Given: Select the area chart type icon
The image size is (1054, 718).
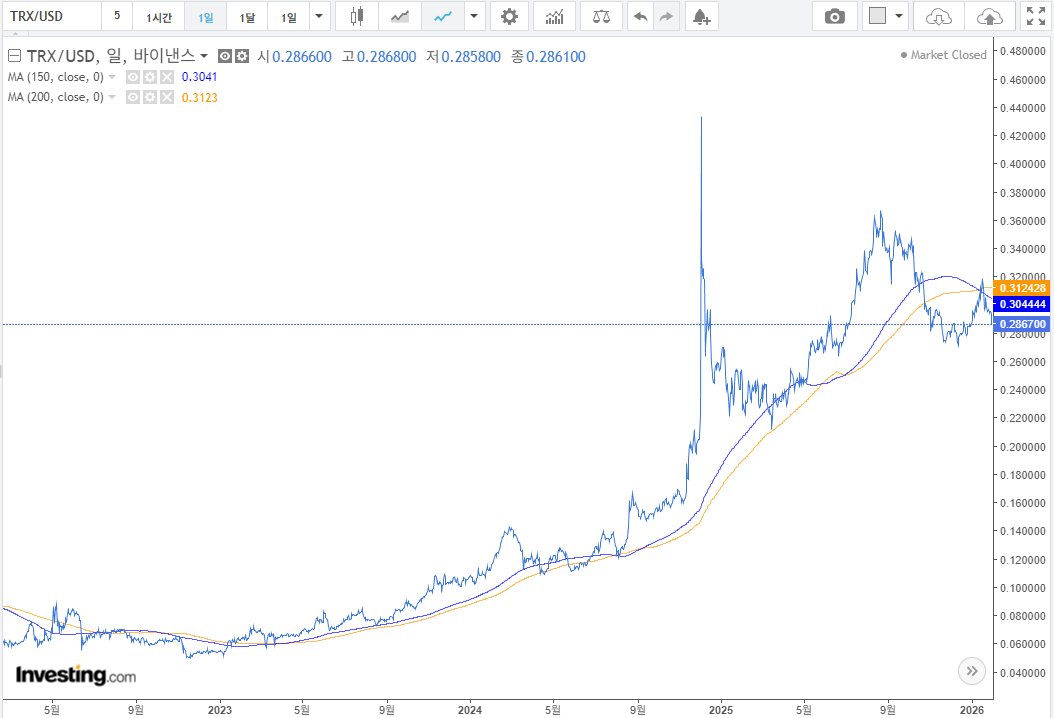Looking at the screenshot, I should click(x=400, y=16).
